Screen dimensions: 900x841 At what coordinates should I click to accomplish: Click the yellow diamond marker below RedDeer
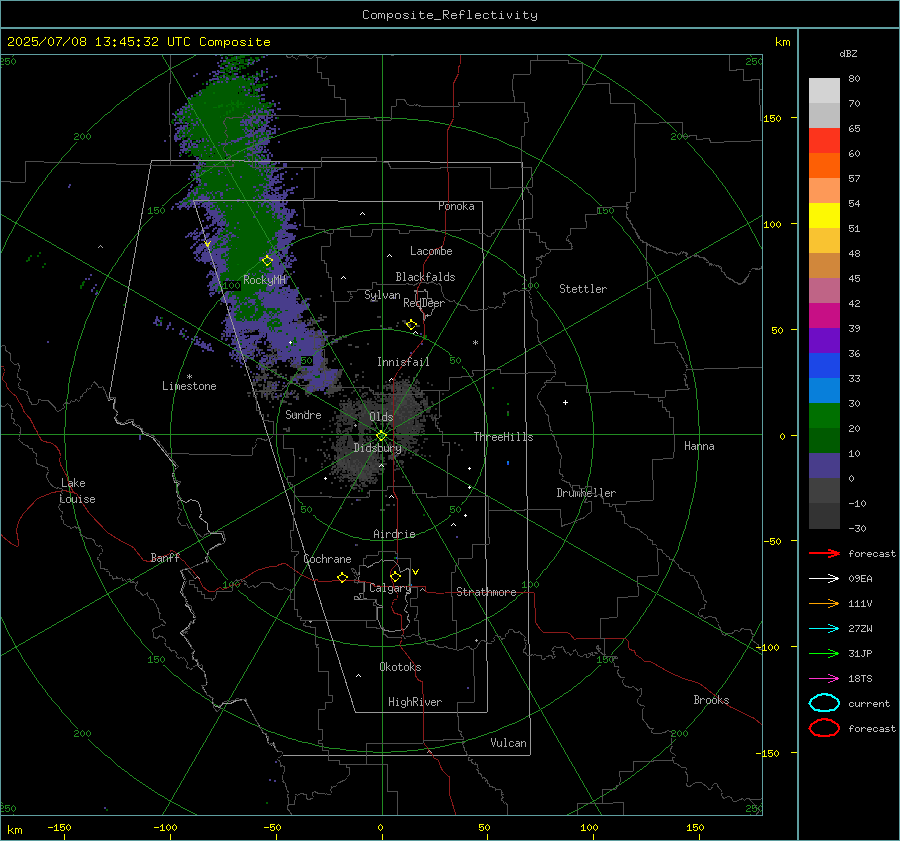click(x=412, y=325)
